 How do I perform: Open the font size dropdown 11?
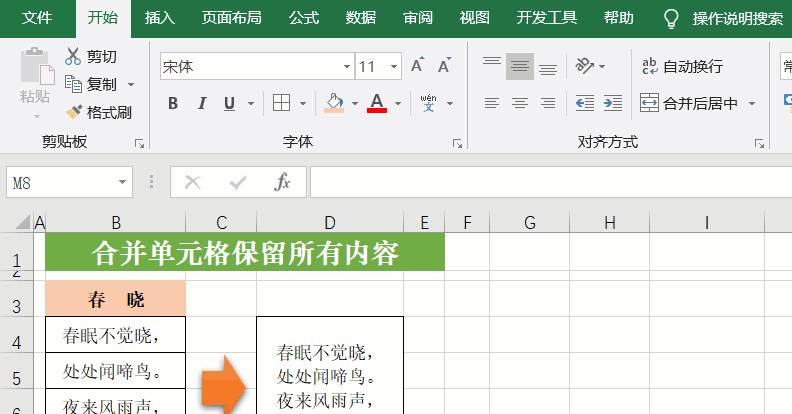point(394,66)
